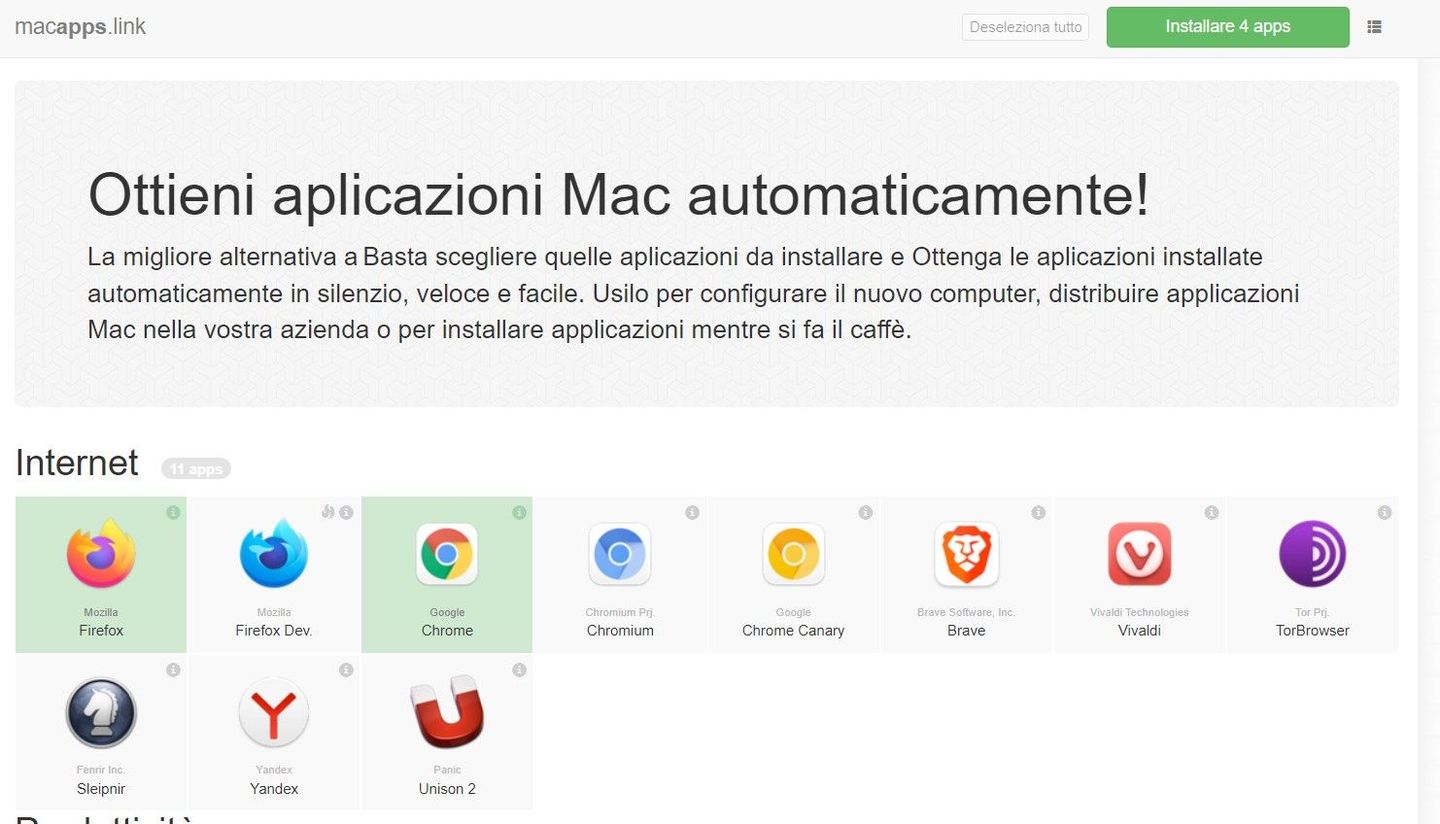Open the macapps.link home logo
This screenshot has width=1440, height=824.
click(x=80, y=27)
